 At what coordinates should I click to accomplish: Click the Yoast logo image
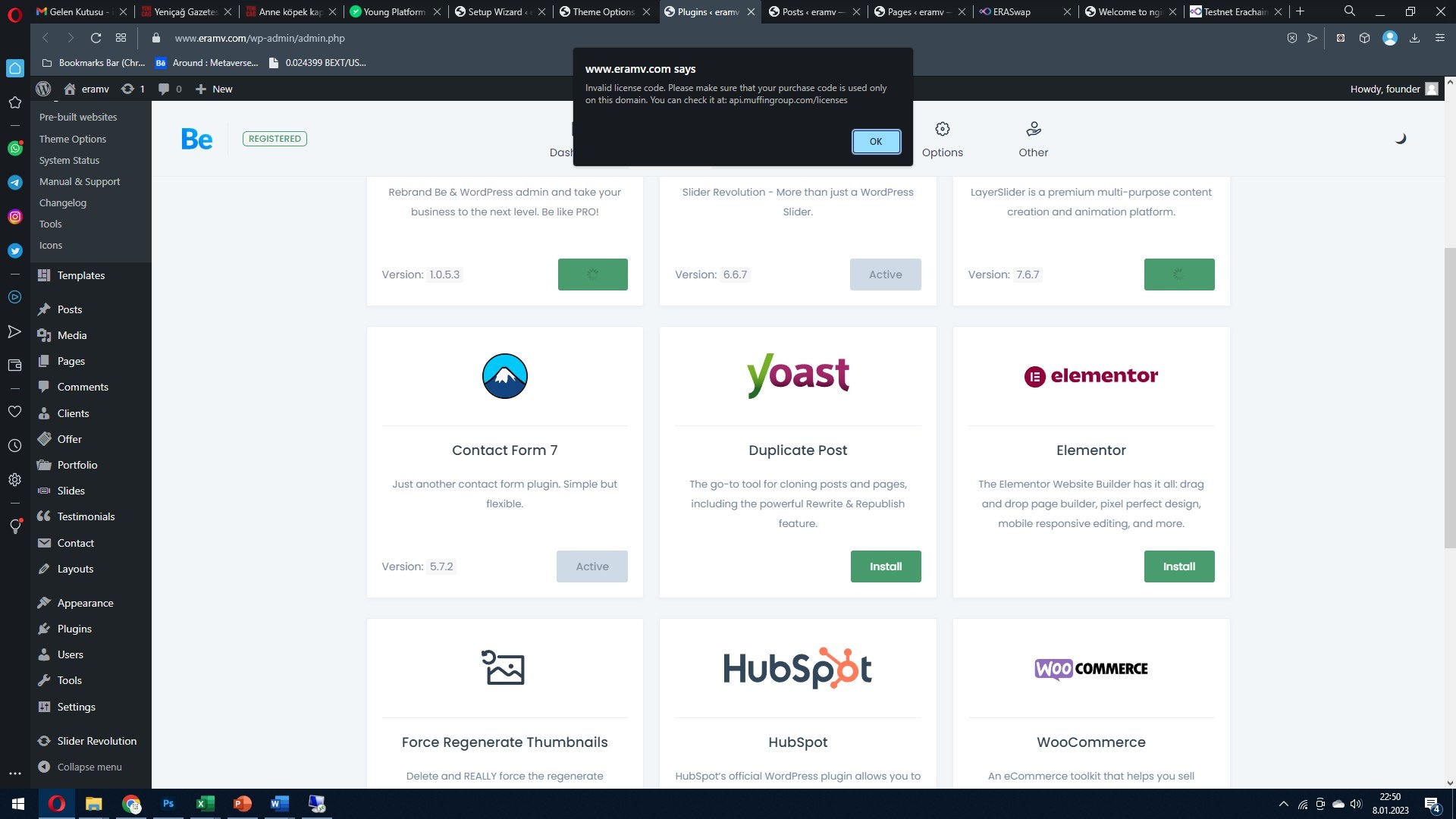pyautogui.click(x=798, y=375)
